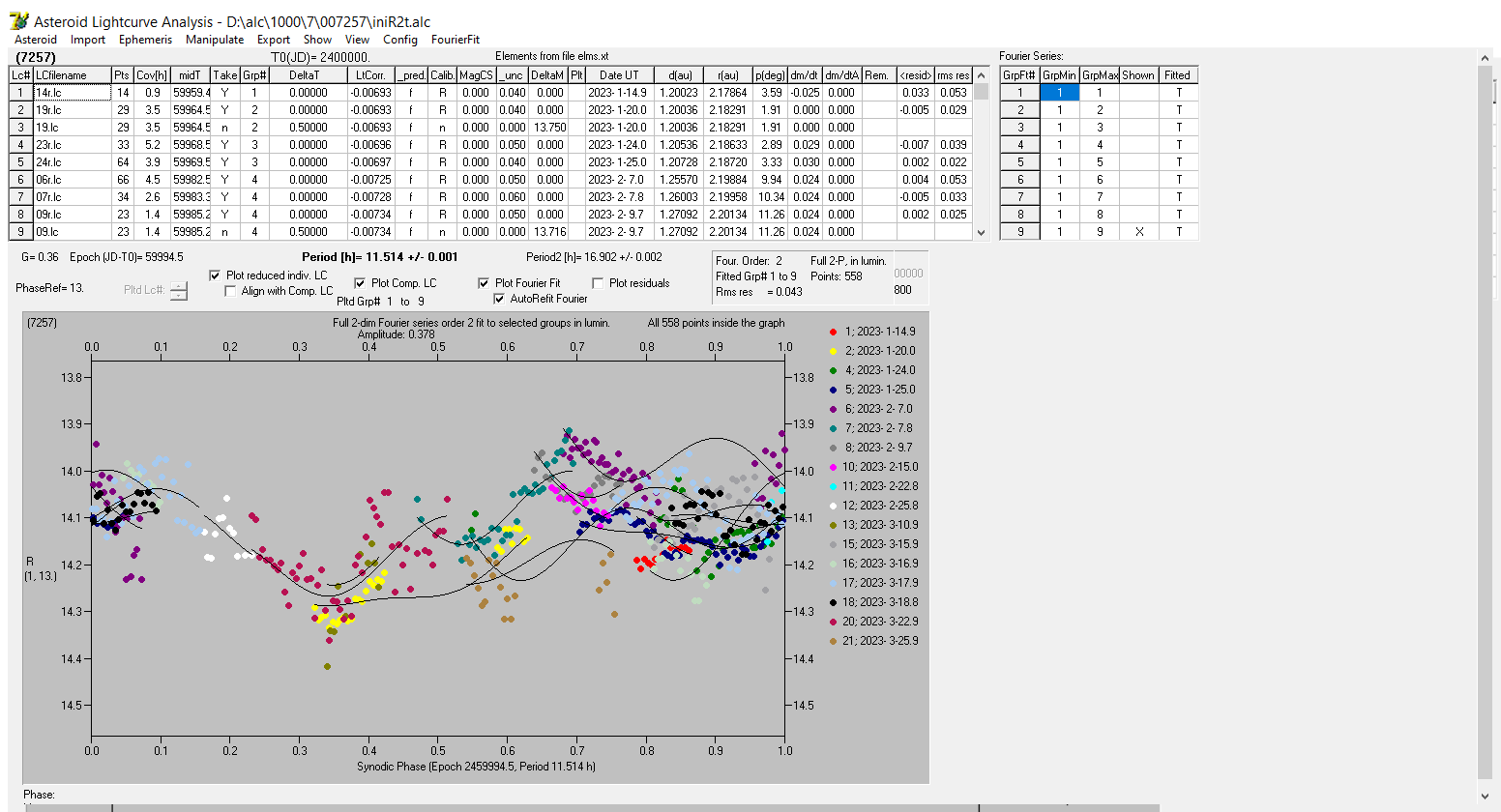
Task: Toggle Plot Fourier Fit checkbox
Action: click(484, 283)
